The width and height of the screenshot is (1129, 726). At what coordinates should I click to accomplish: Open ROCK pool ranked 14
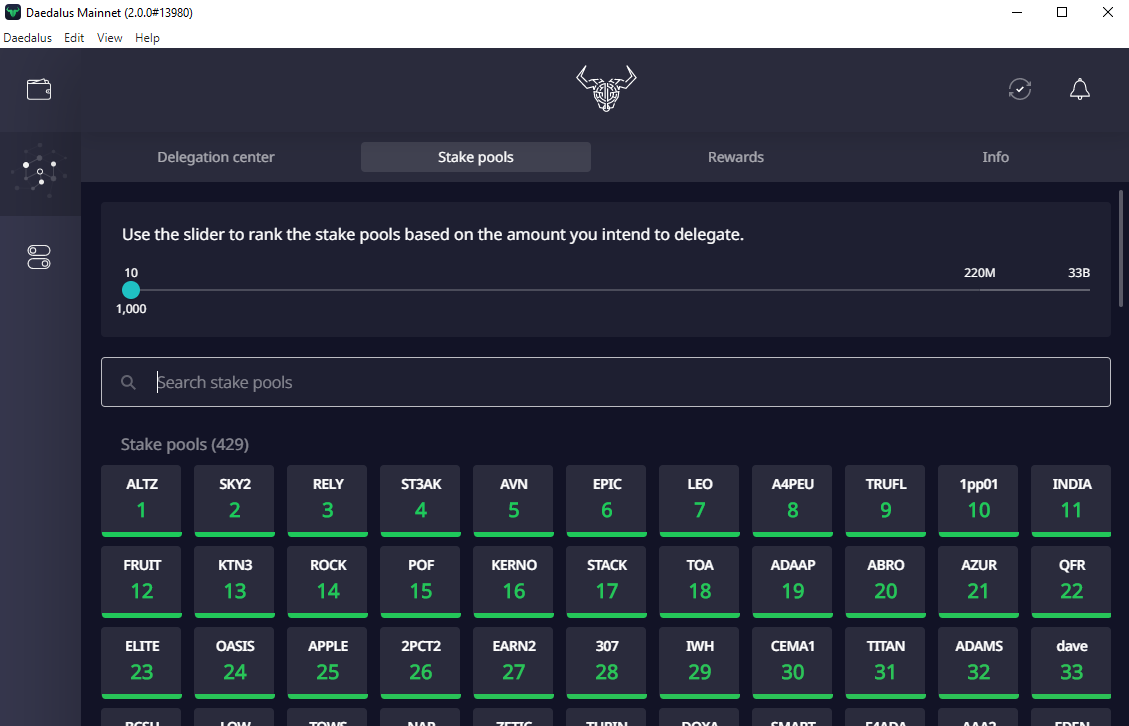pos(328,582)
